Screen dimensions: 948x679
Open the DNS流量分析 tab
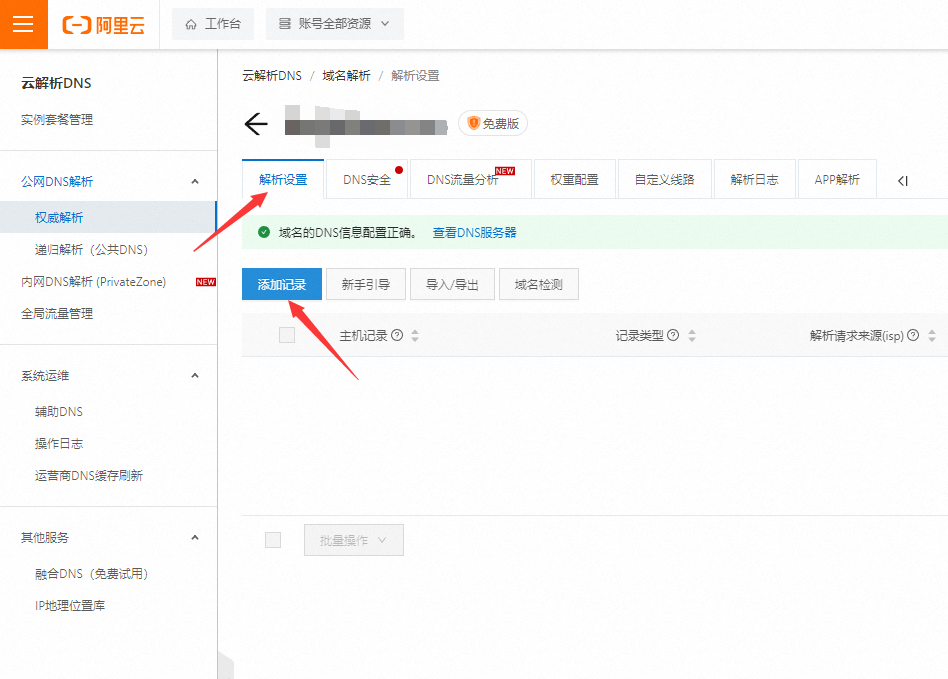click(x=470, y=180)
